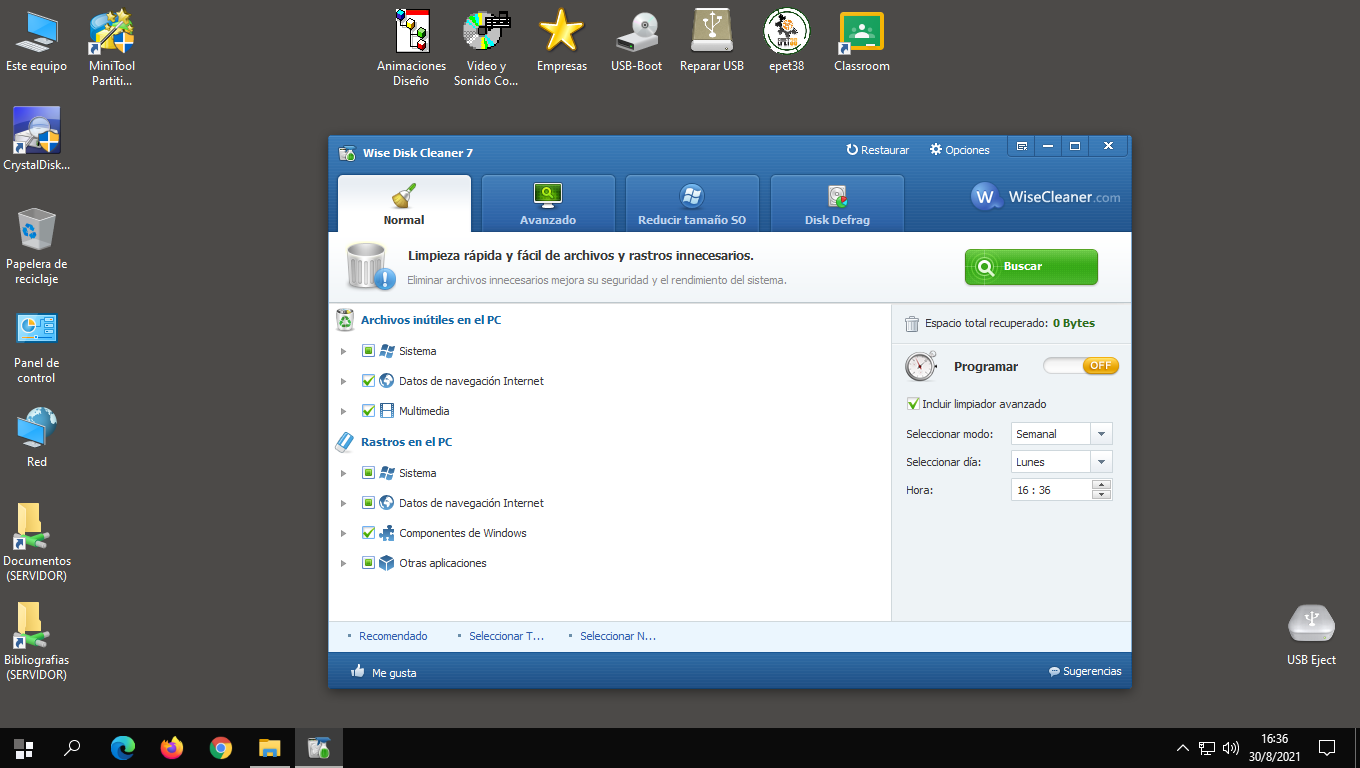Open WiseCleaner.com logo link
Screen dimensions: 1360x768
pos(1046,197)
